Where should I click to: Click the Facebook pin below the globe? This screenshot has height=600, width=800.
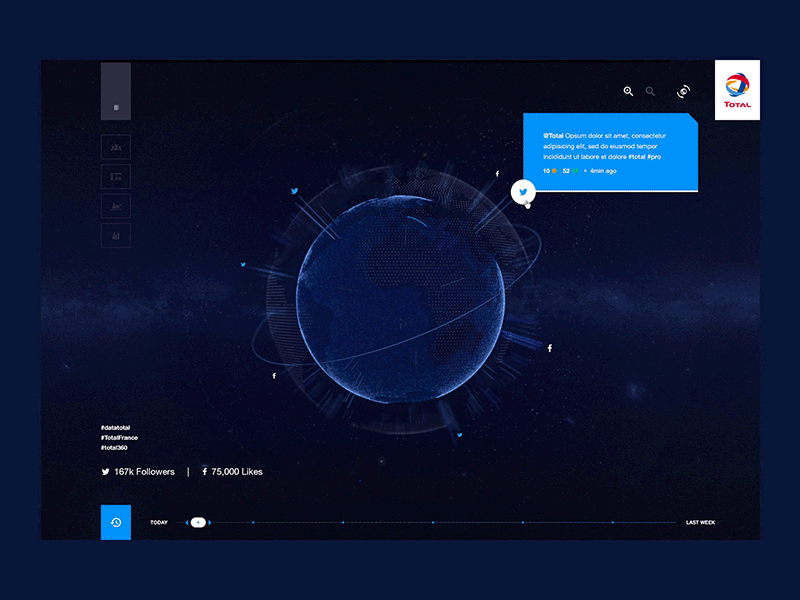[x=274, y=377]
